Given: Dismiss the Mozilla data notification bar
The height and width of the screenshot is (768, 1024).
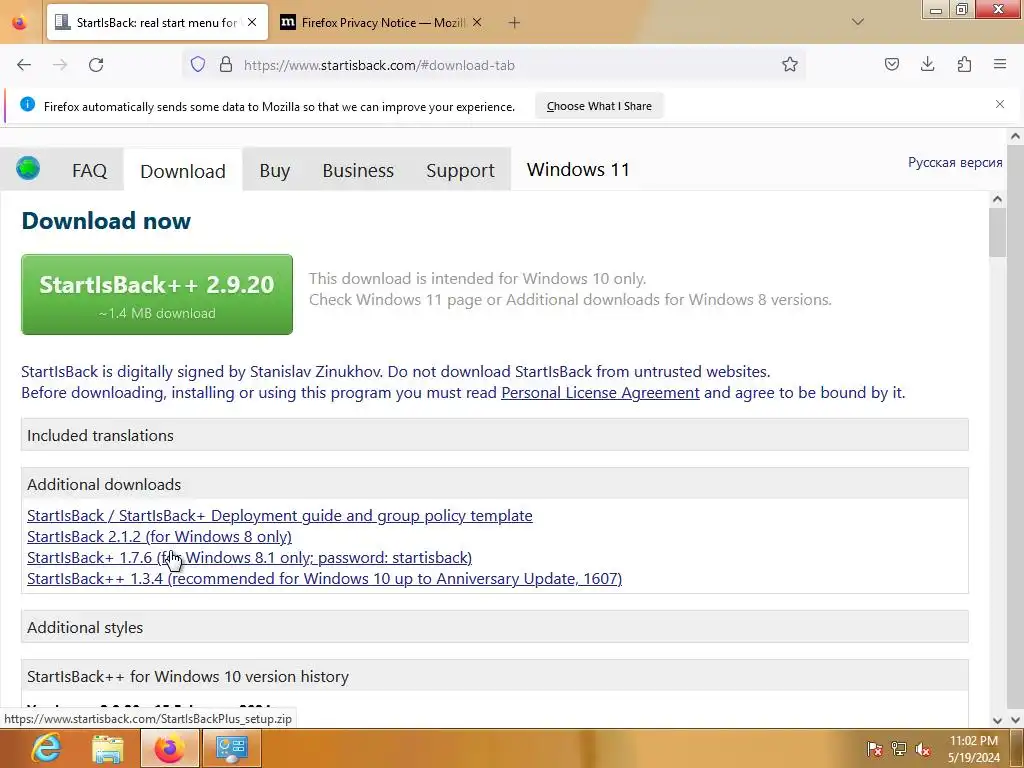Looking at the screenshot, I should (x=1000, y=104).
